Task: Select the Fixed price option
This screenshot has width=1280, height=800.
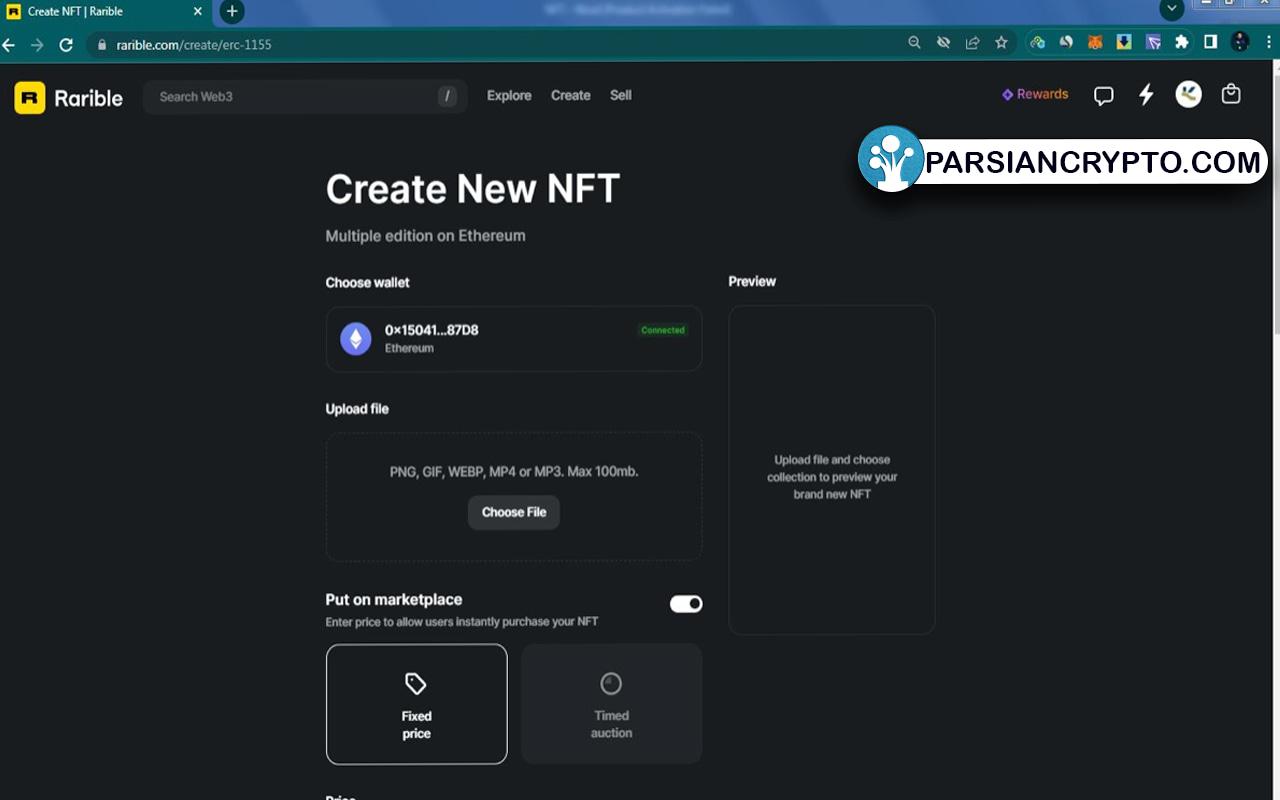Action: (416, 704)
